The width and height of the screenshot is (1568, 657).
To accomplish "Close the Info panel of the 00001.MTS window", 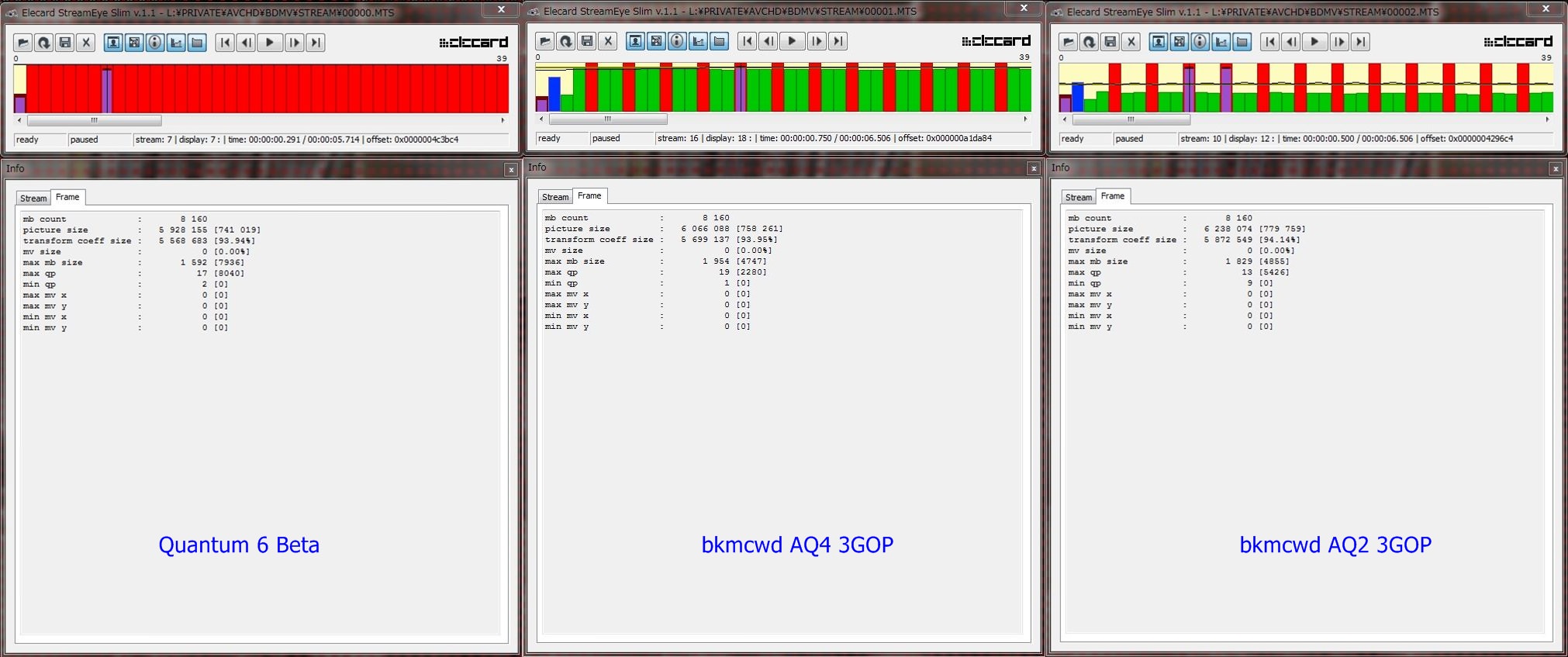I will pyautogui.click(x=1034, y=168).
